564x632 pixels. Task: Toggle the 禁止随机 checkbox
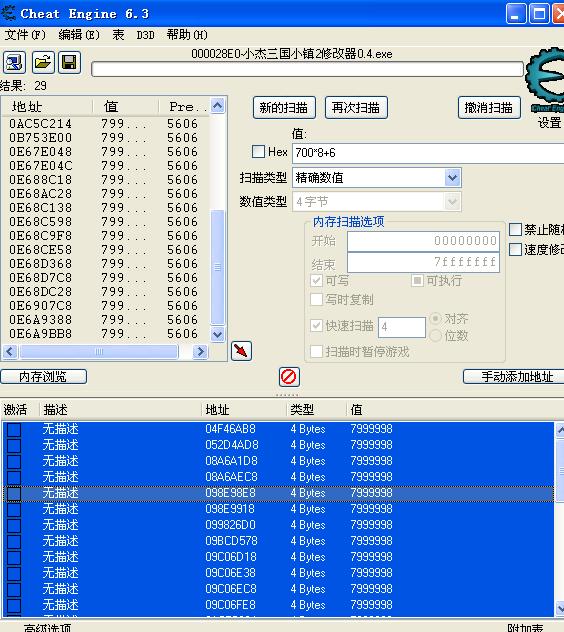tap(515, 230)
